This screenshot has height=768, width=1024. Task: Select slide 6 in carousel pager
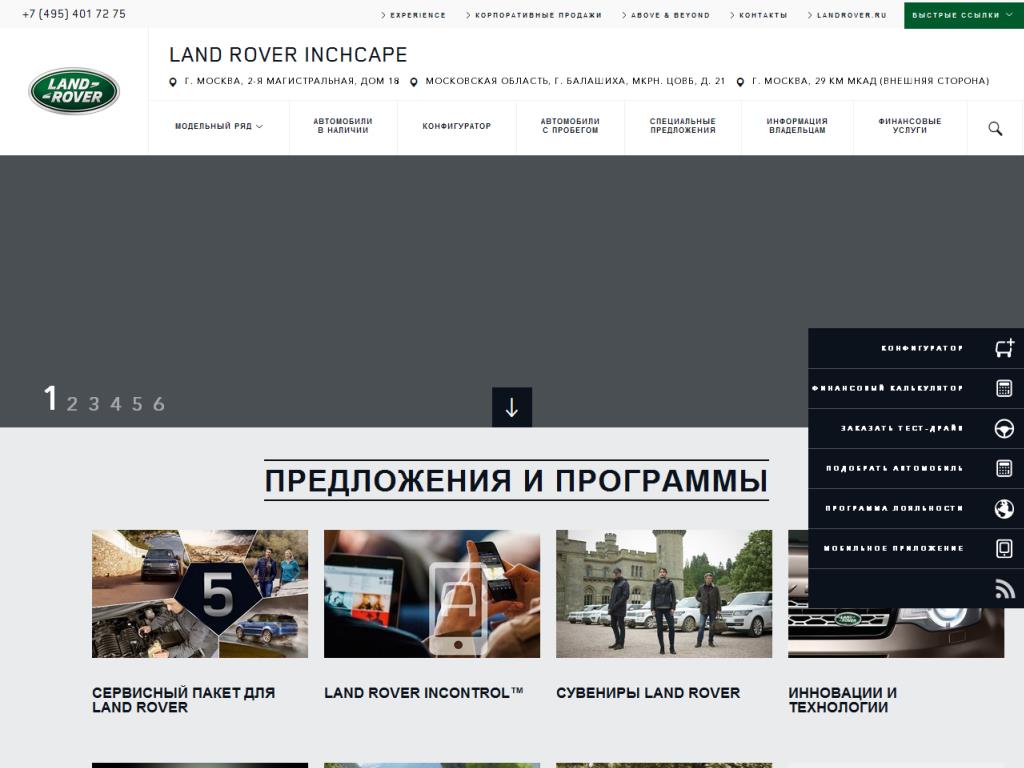click(x=159, y=404)
